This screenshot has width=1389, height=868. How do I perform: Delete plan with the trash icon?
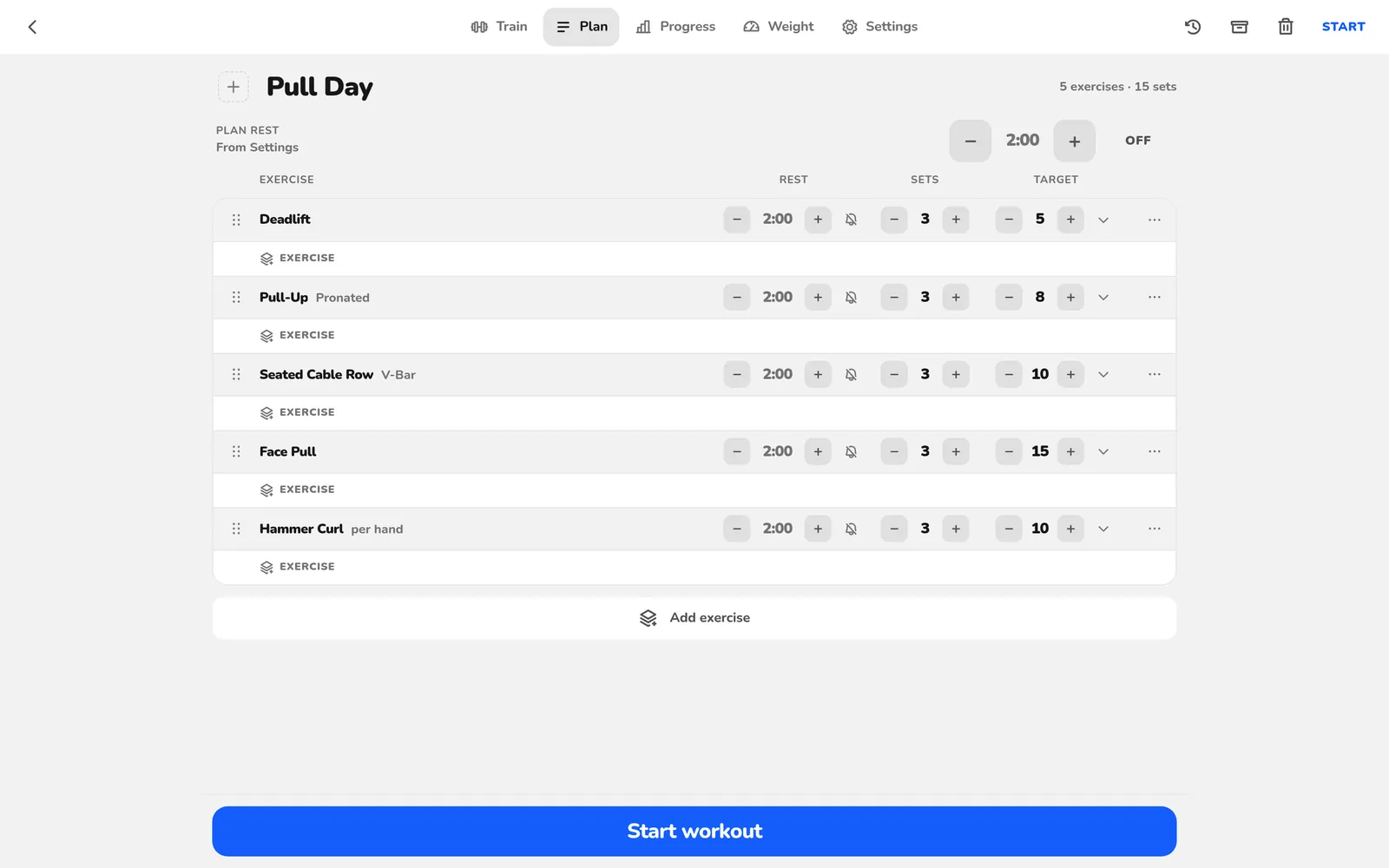point(1286,27)
